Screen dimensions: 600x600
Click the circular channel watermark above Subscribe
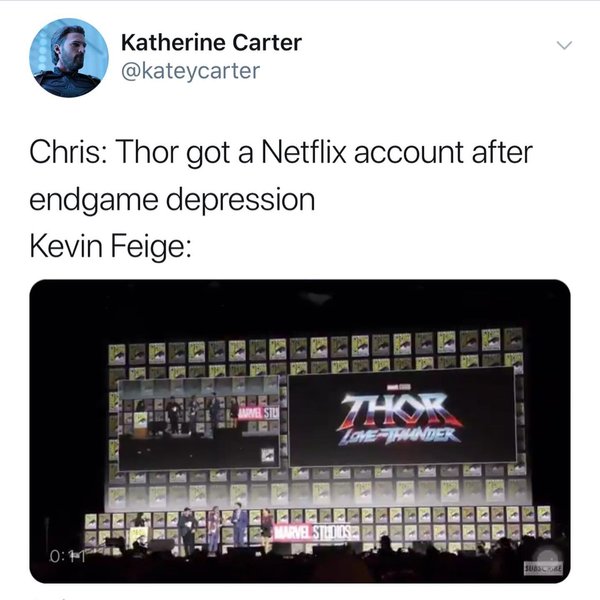coord(548,555)
